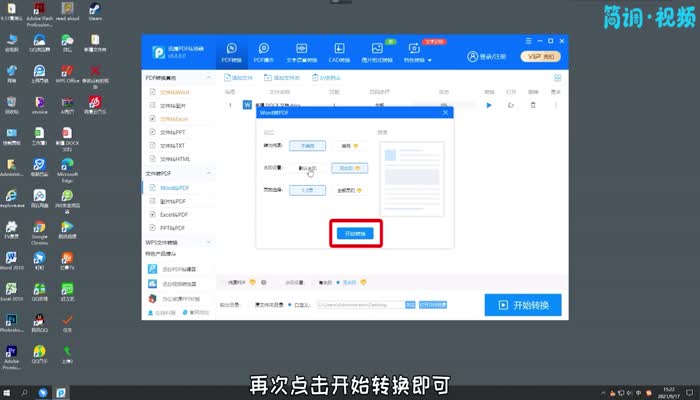Click the output directory path field

[358, 304]
